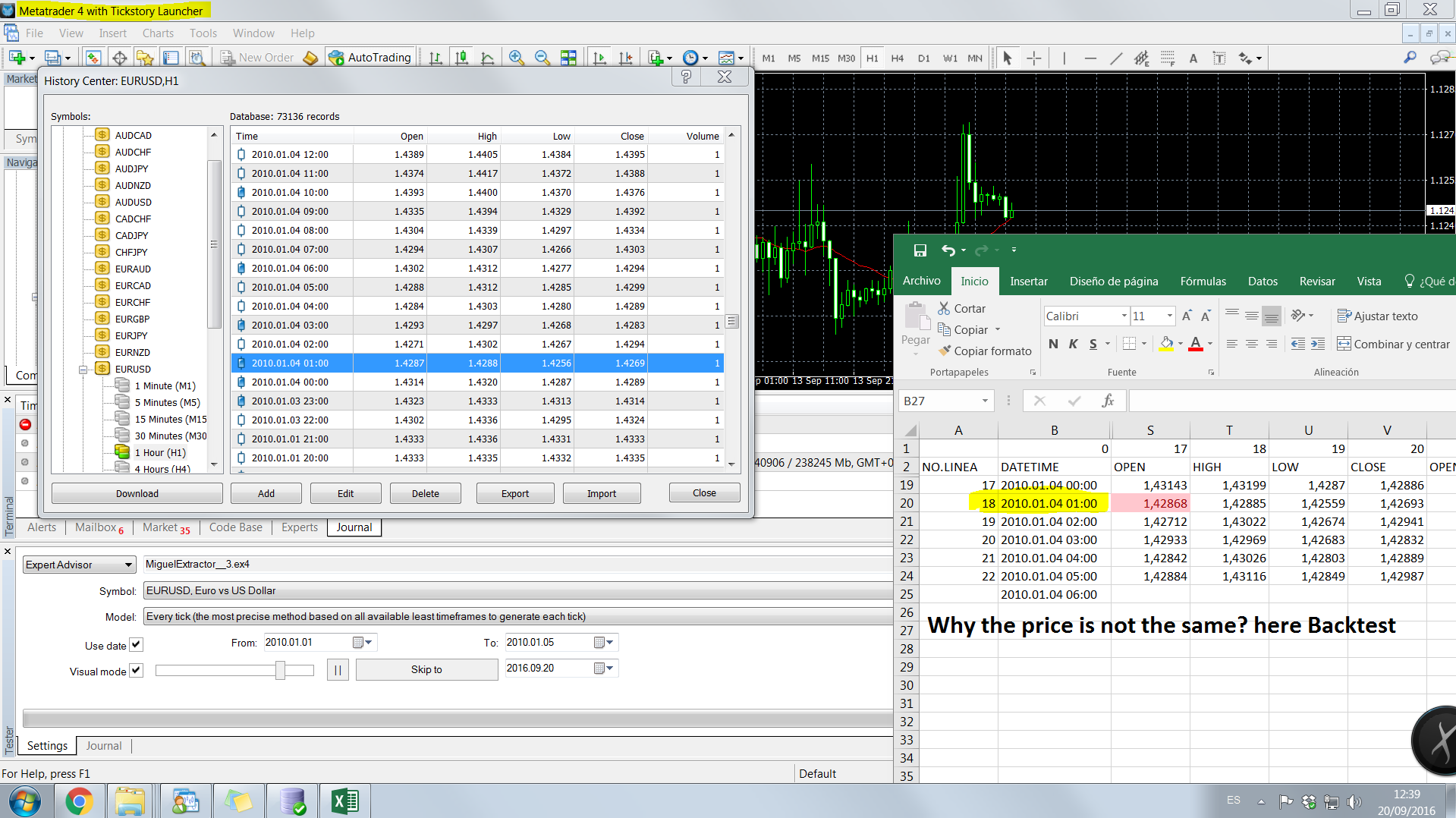Select the Trendline drawing tool
Viewport: 1456px width, 818px height.
coord(1116,58)
